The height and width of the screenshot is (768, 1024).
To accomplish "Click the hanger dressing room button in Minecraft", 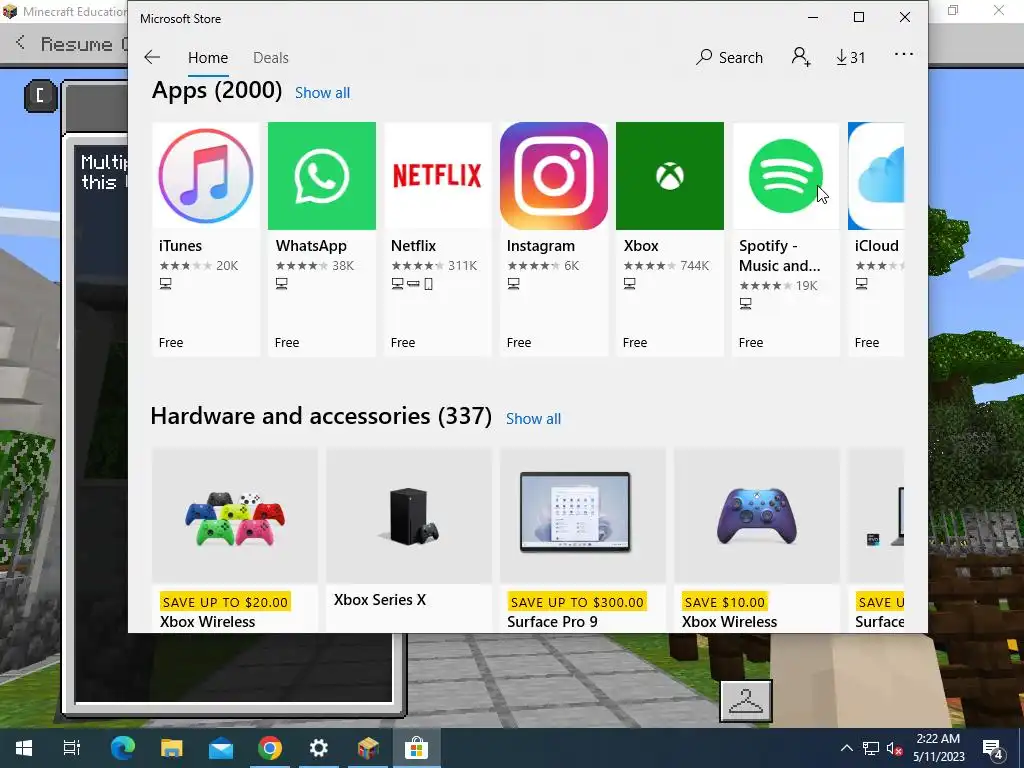I will point(746,701).
